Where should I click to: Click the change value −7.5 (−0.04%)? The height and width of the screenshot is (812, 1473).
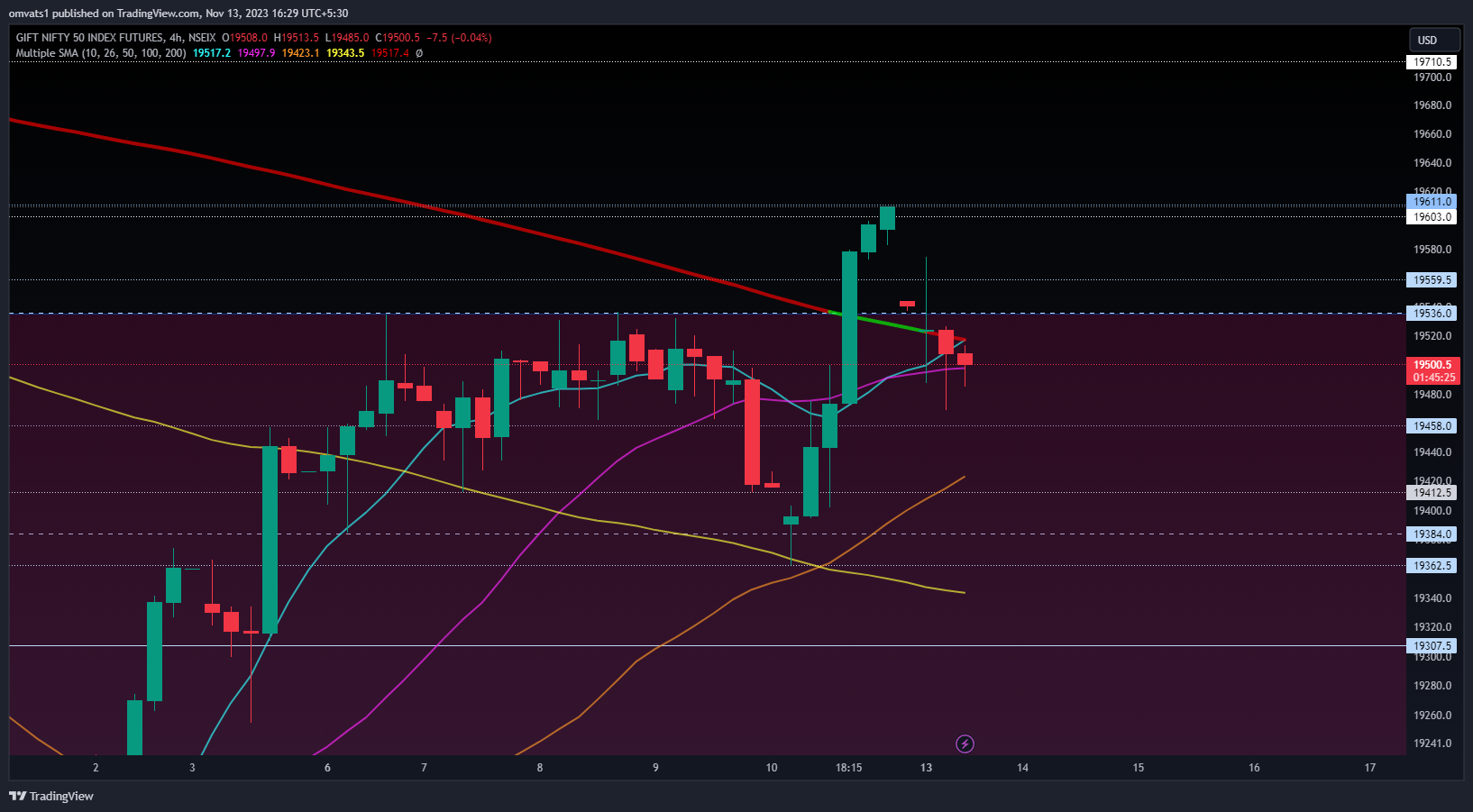[460, 38]
